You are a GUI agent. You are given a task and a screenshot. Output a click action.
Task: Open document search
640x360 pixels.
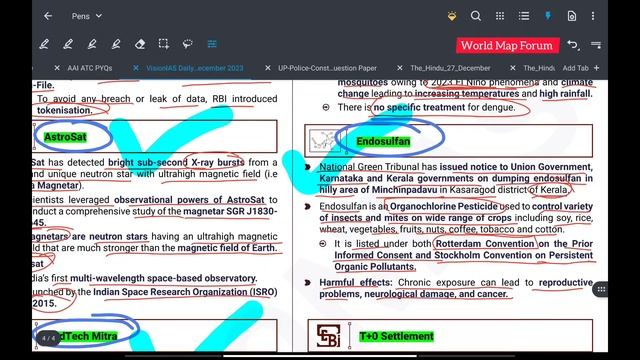(476, 16)
